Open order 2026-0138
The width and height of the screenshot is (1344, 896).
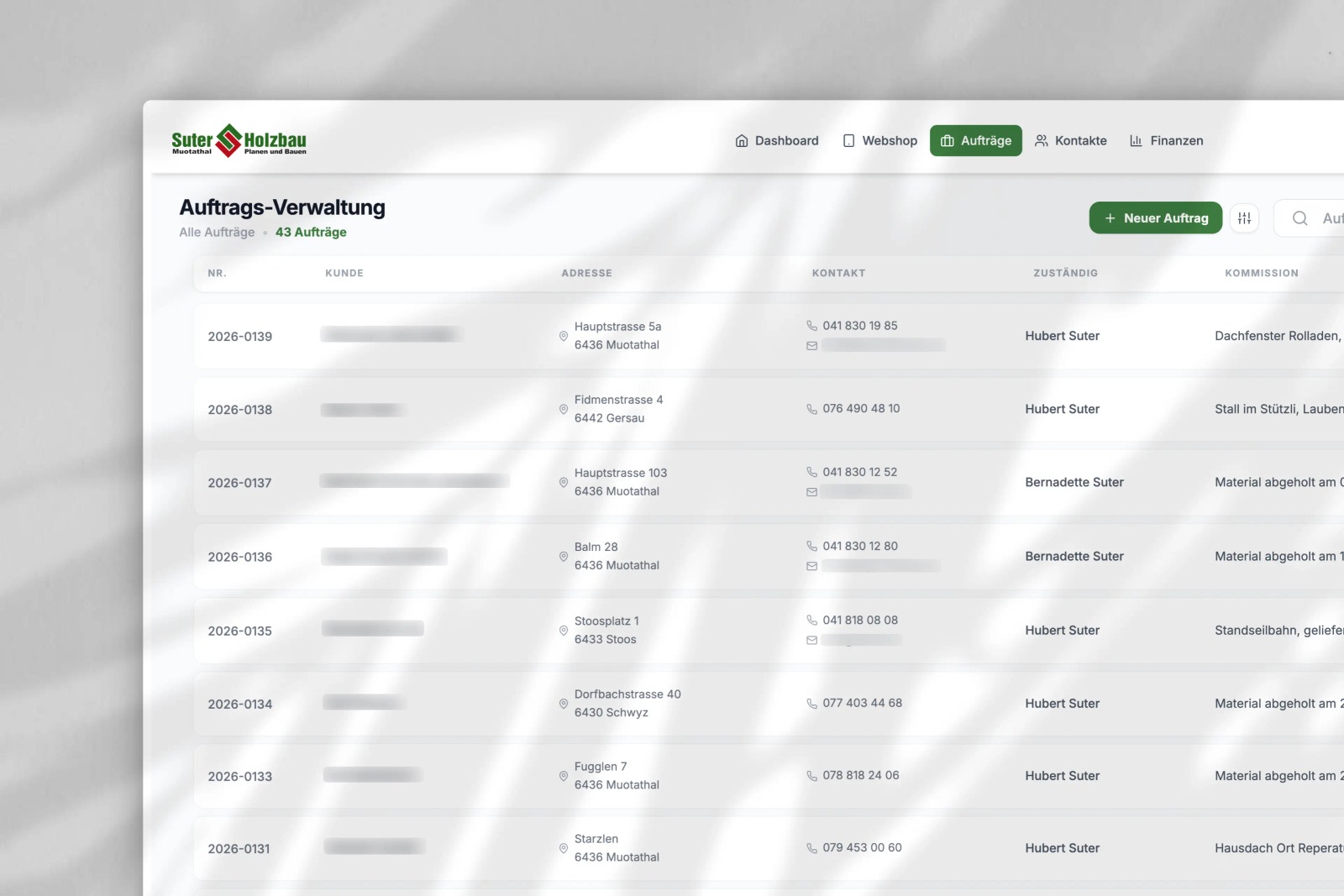pos(240,410)
